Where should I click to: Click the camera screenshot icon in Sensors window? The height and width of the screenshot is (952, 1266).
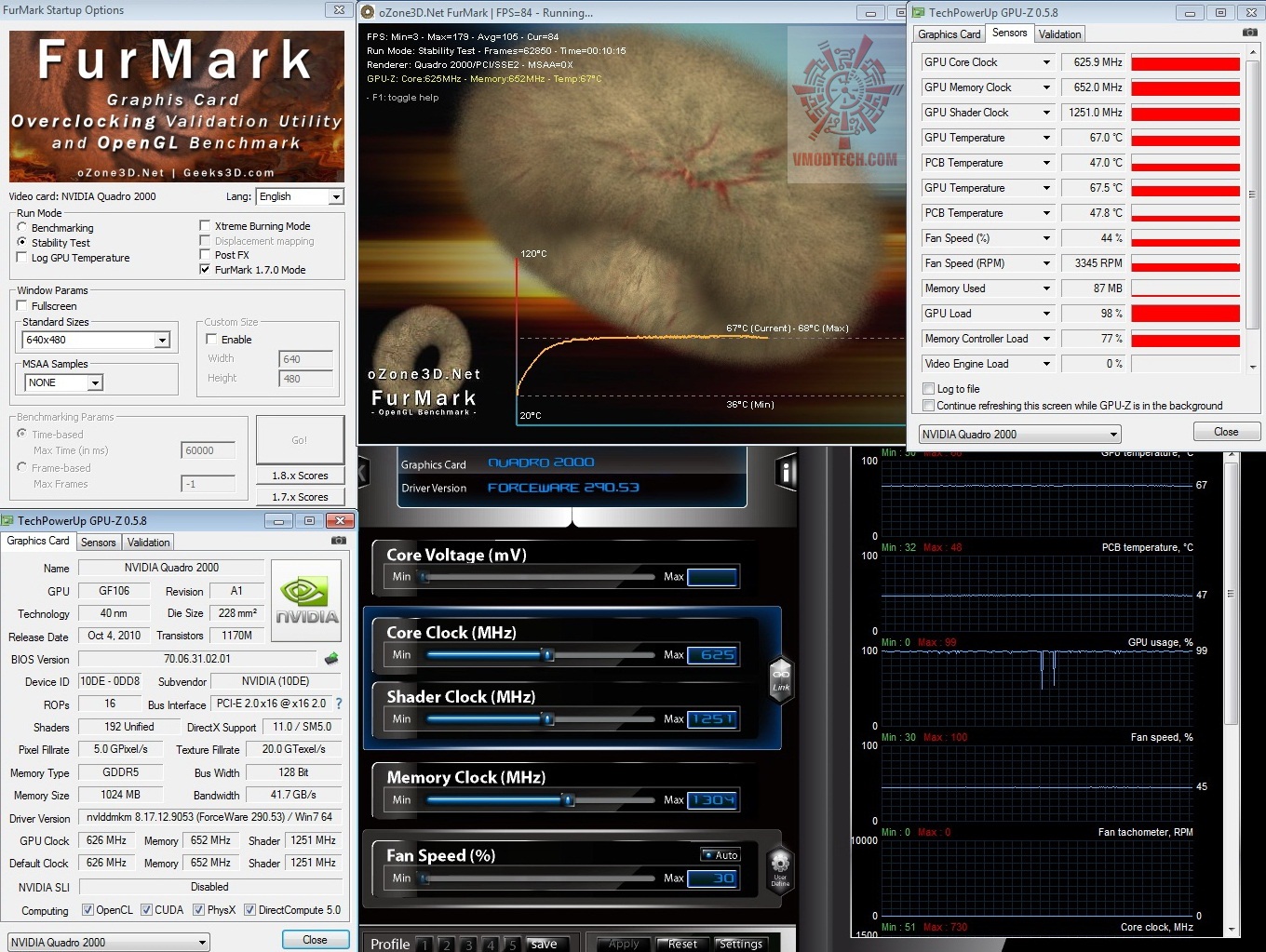[x=1249, y=33]
